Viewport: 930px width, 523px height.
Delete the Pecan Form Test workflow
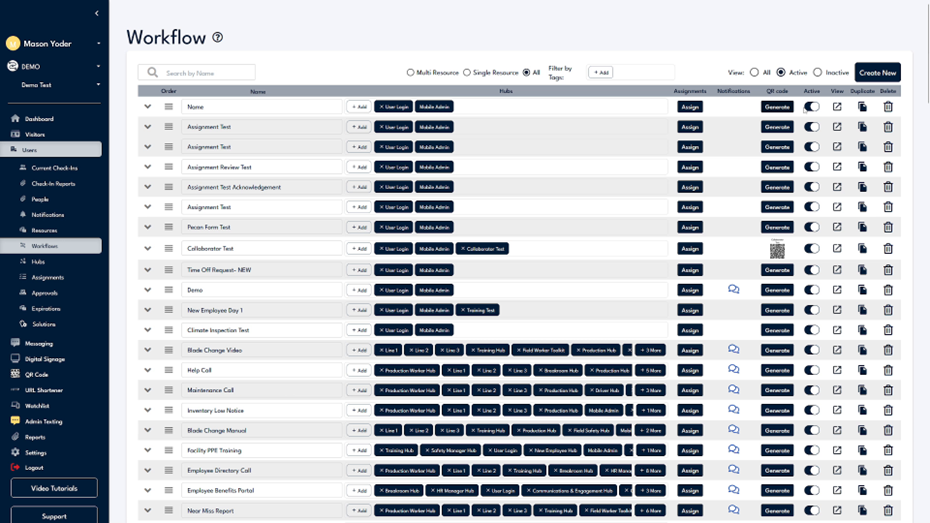[x=888, y=228]
